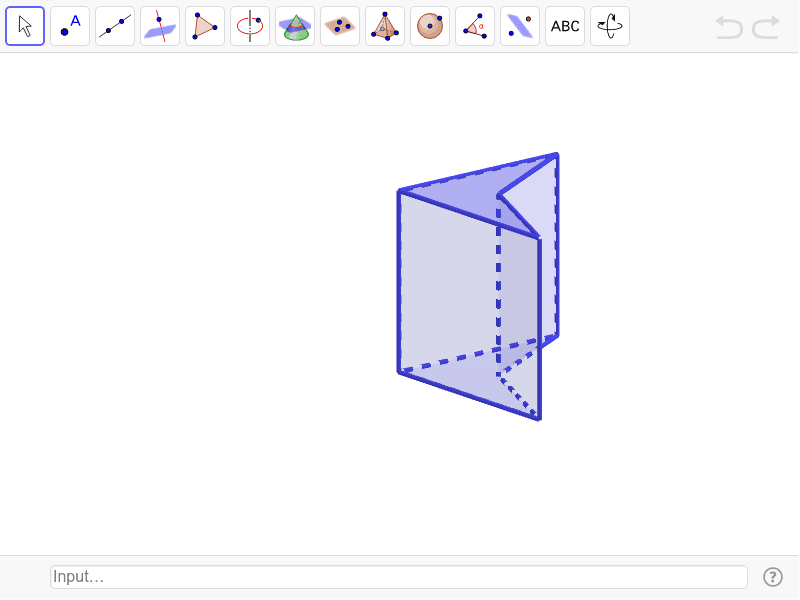
Task: Activate the Rotate 3D Graphics View tool
Action: (x=610, y=25)
